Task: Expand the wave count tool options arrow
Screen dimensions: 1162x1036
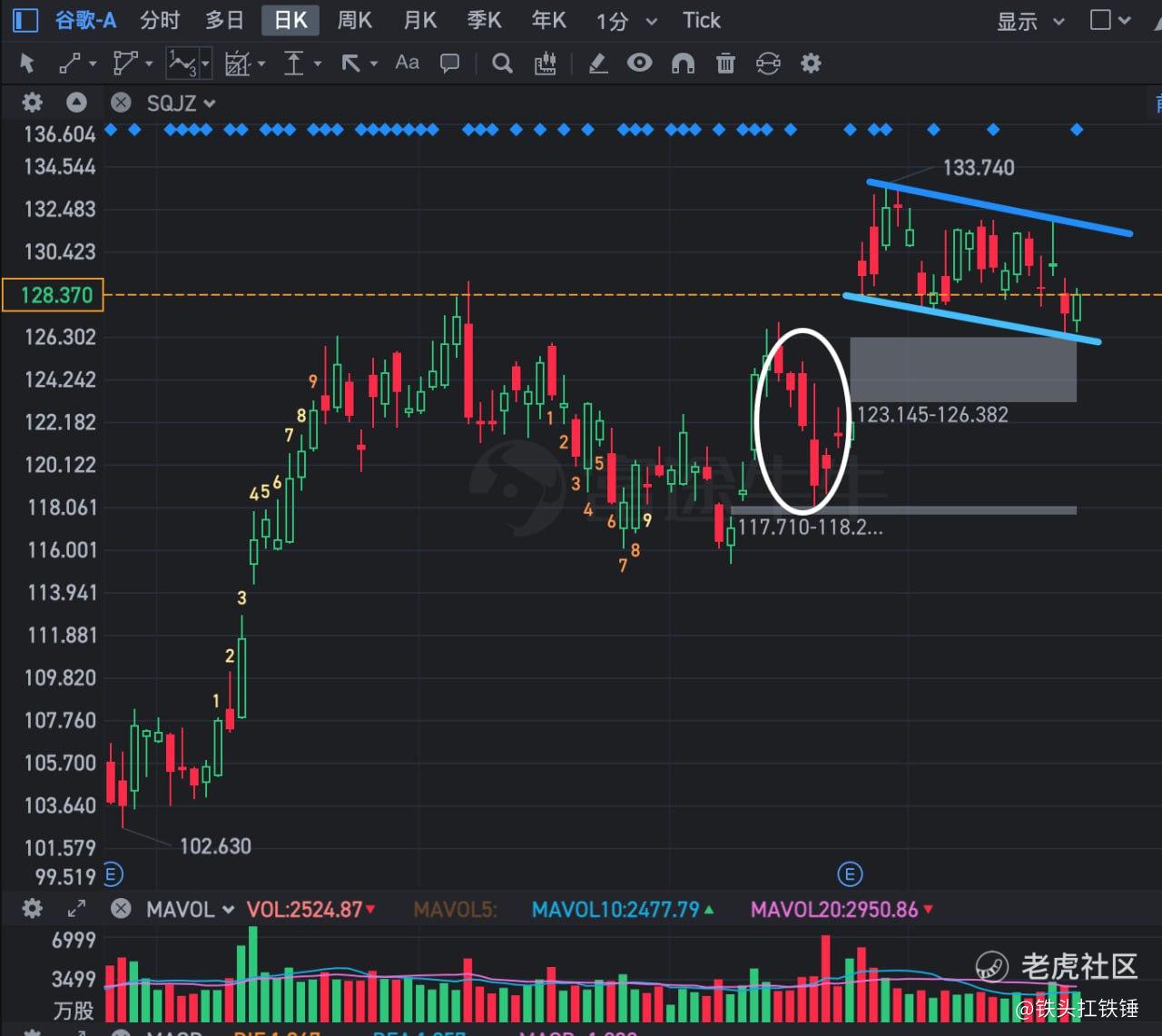Action: (x=205, y=64)
